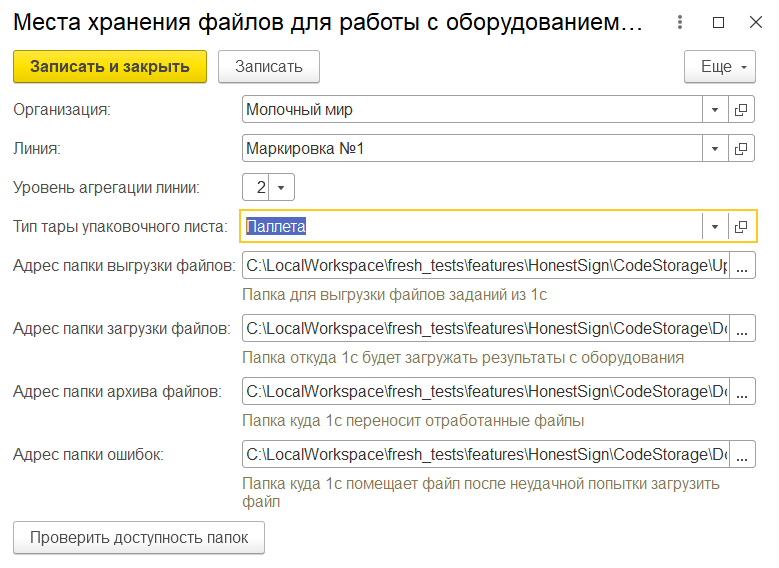Viewport: 779px width, 568px height.
Task: Open the Еще menu
Action: pyautogui.click(x=720, y=67)
